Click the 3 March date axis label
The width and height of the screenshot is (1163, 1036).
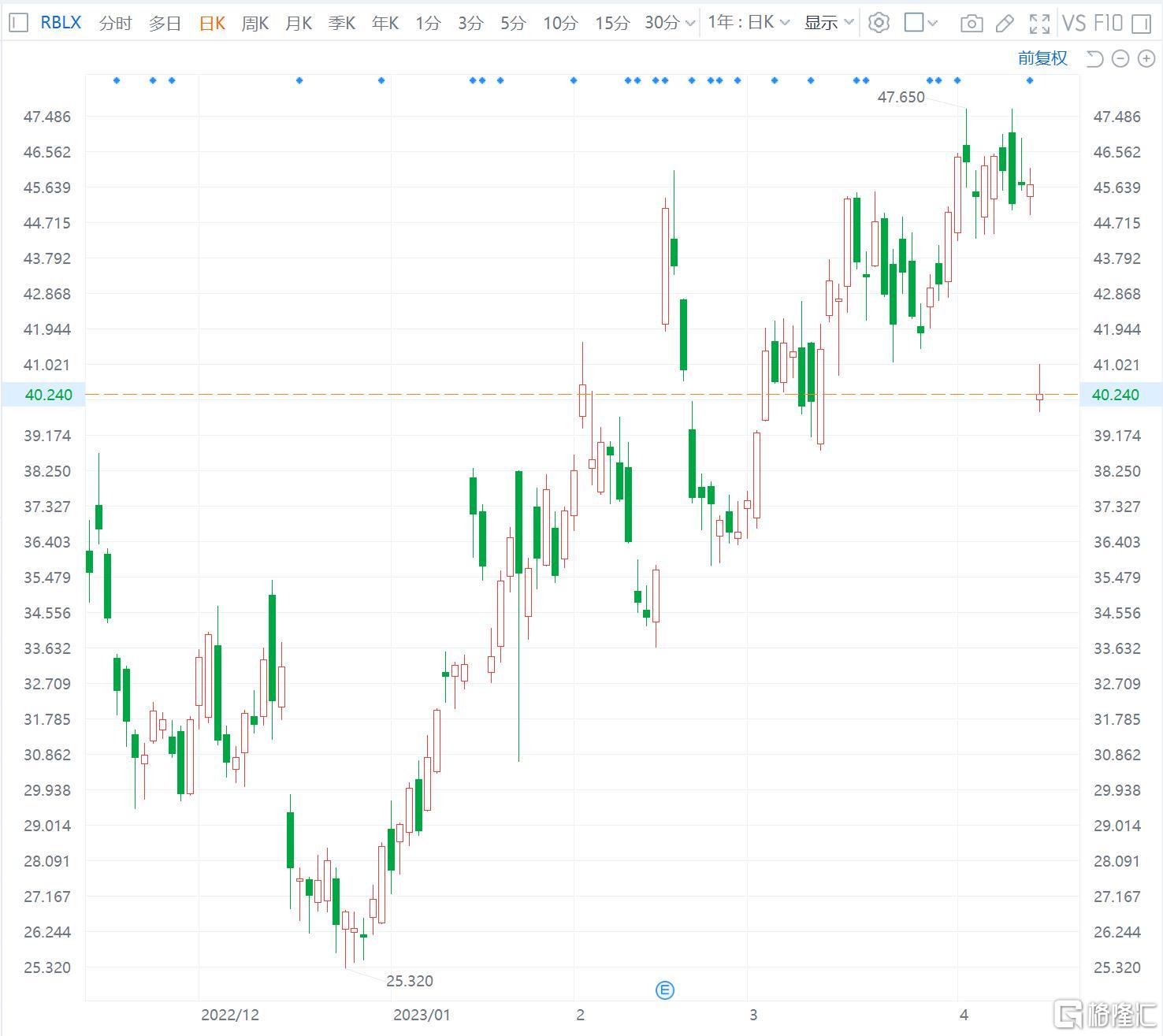coord(753,1015)
